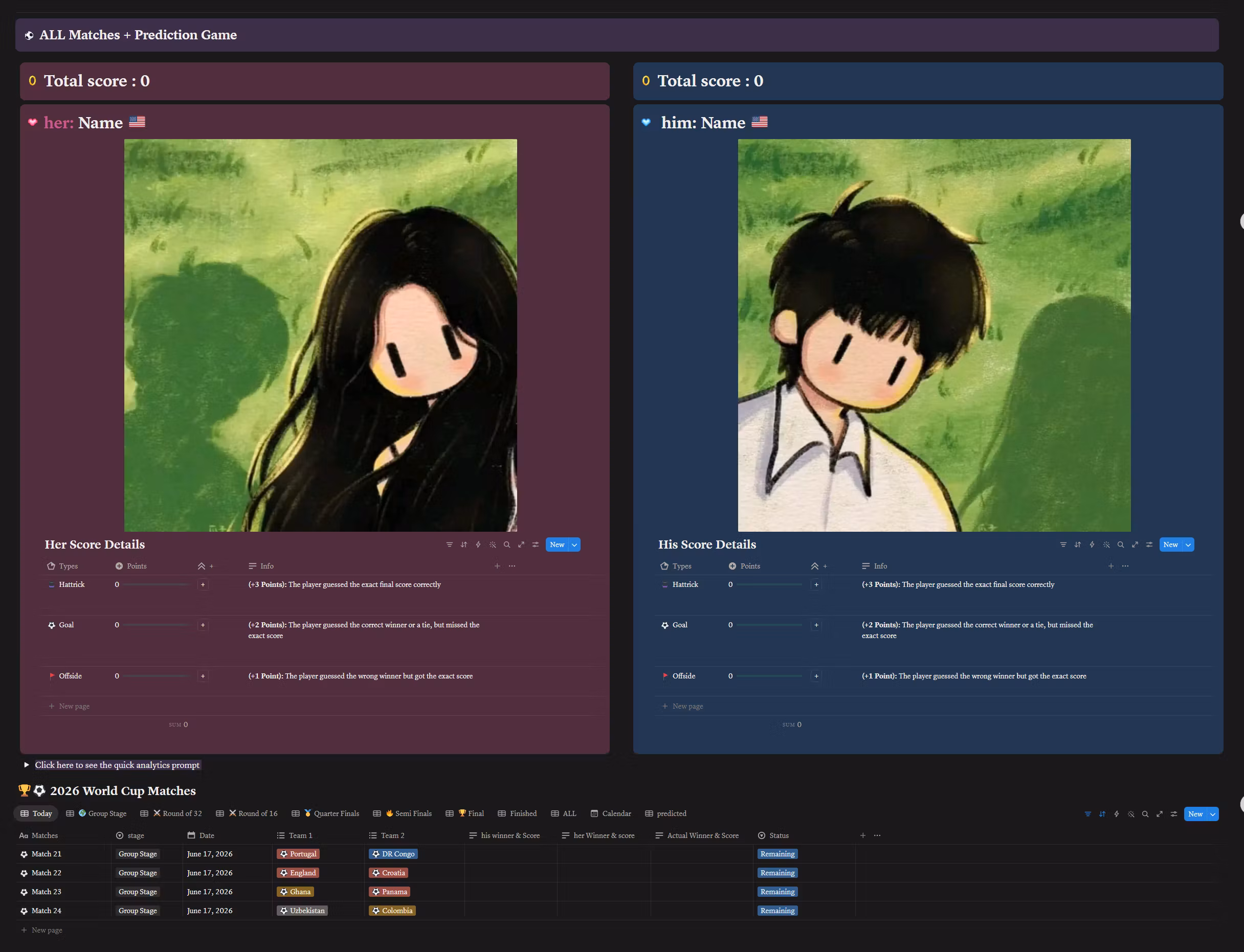
Task: Open full-page expand icon in Her Score Details
Action: pyautogui.click(x=521, y=545)
